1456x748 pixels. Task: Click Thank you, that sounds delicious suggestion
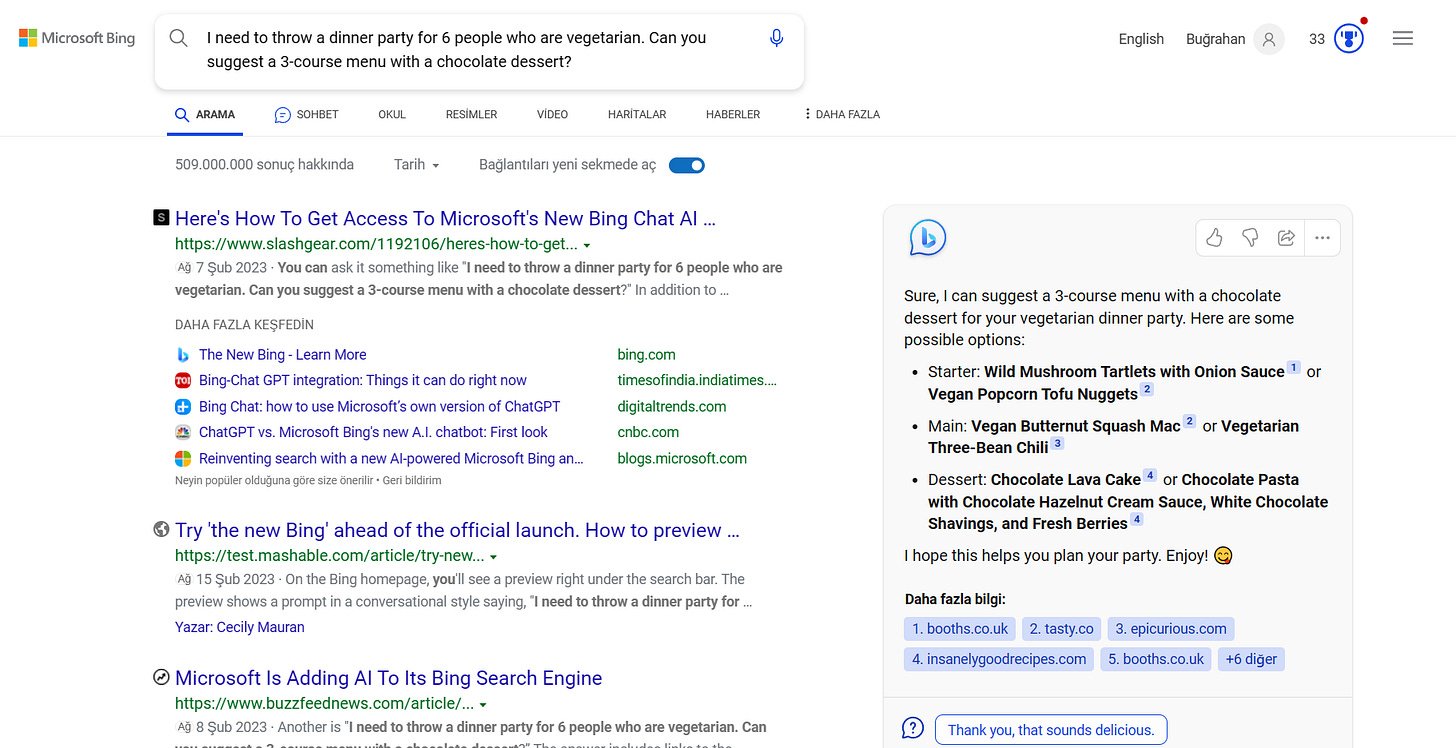(x=1051, y=730)
